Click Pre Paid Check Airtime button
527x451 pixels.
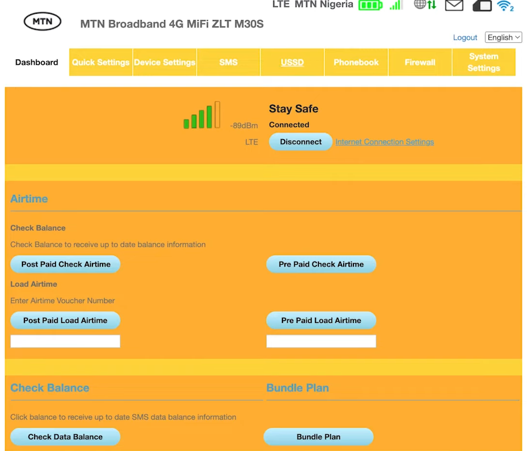point(321,264)
